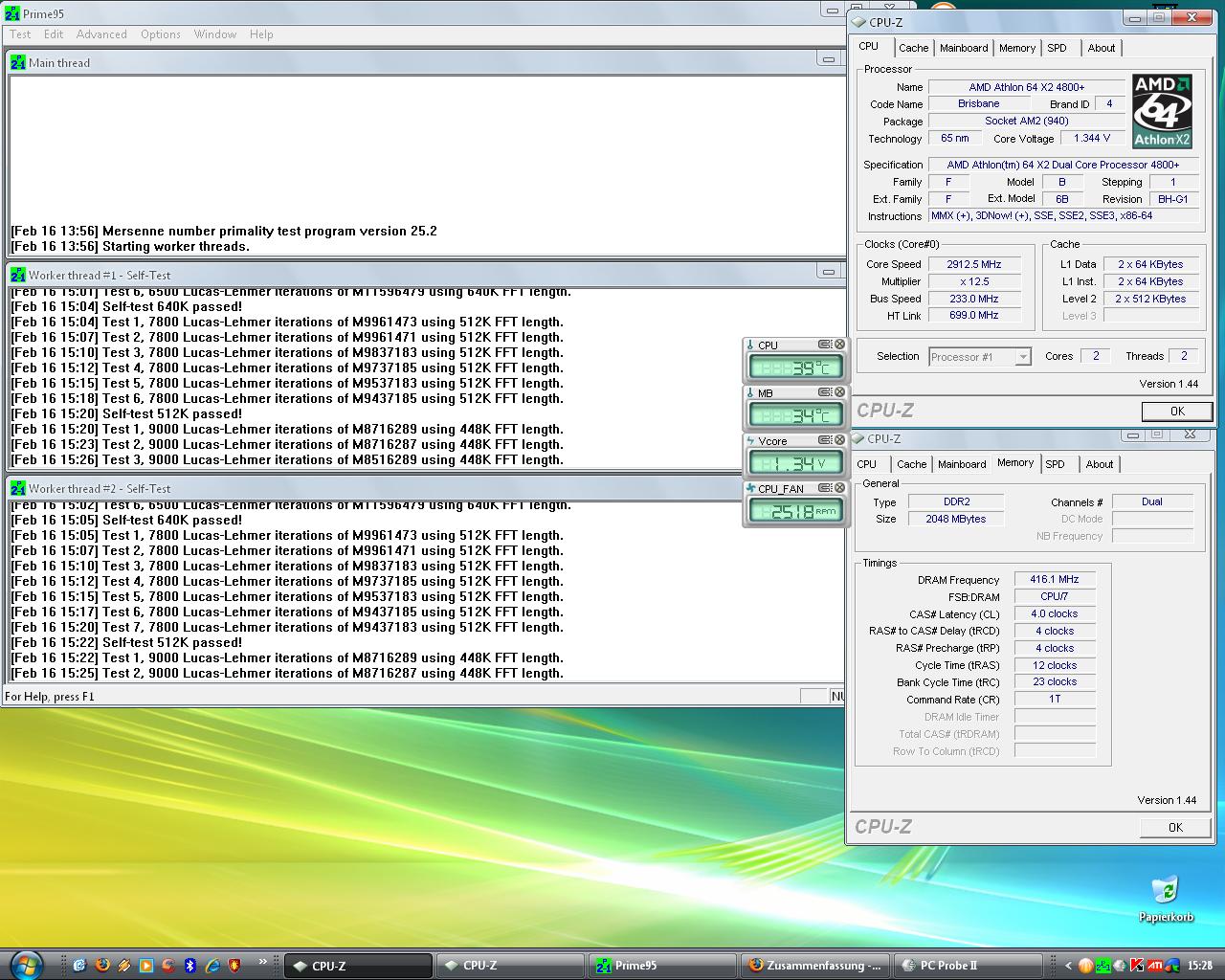Switch to About tab in upper CPU-Z
Image resolution: width=1225 pixels, height=980 pixels.
pyautogui.click(x=1101, y=48)
